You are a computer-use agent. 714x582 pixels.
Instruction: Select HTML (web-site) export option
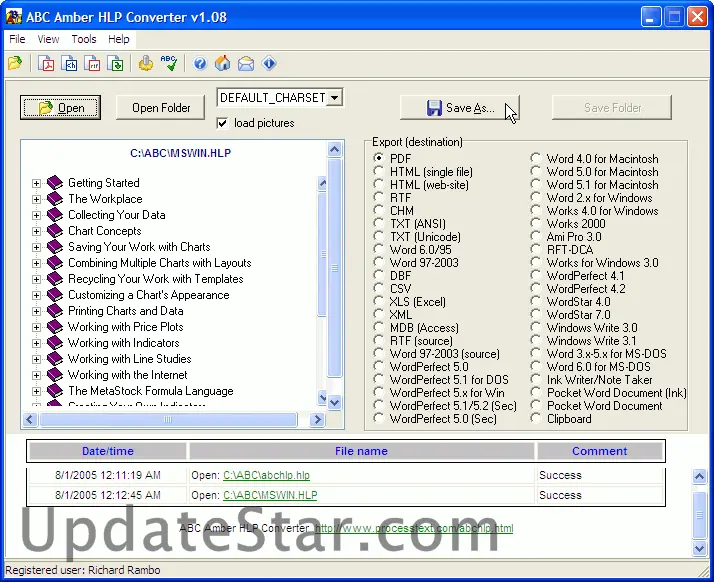378,184
